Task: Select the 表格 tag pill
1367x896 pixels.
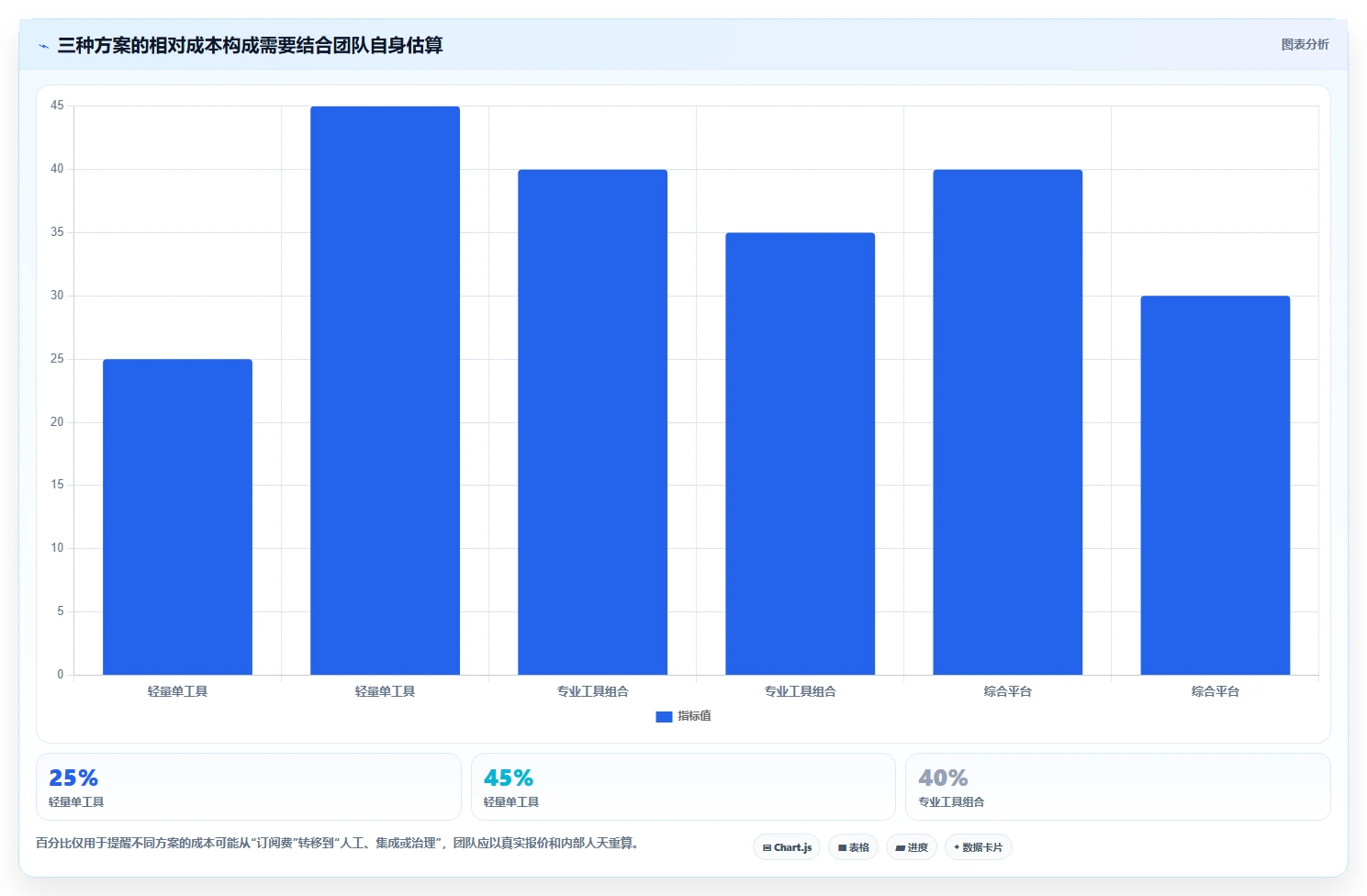Action: click(853, 847)
